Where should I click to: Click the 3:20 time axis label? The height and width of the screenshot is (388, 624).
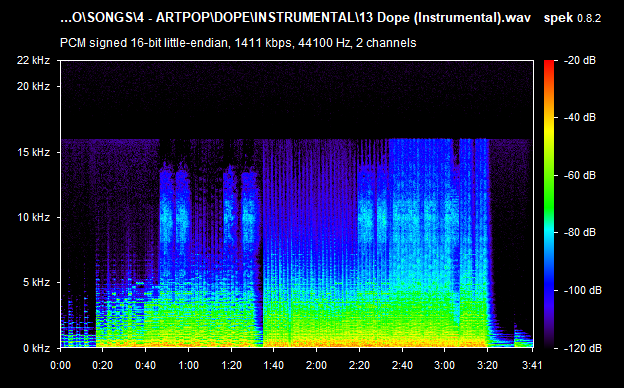pos(488,365)
